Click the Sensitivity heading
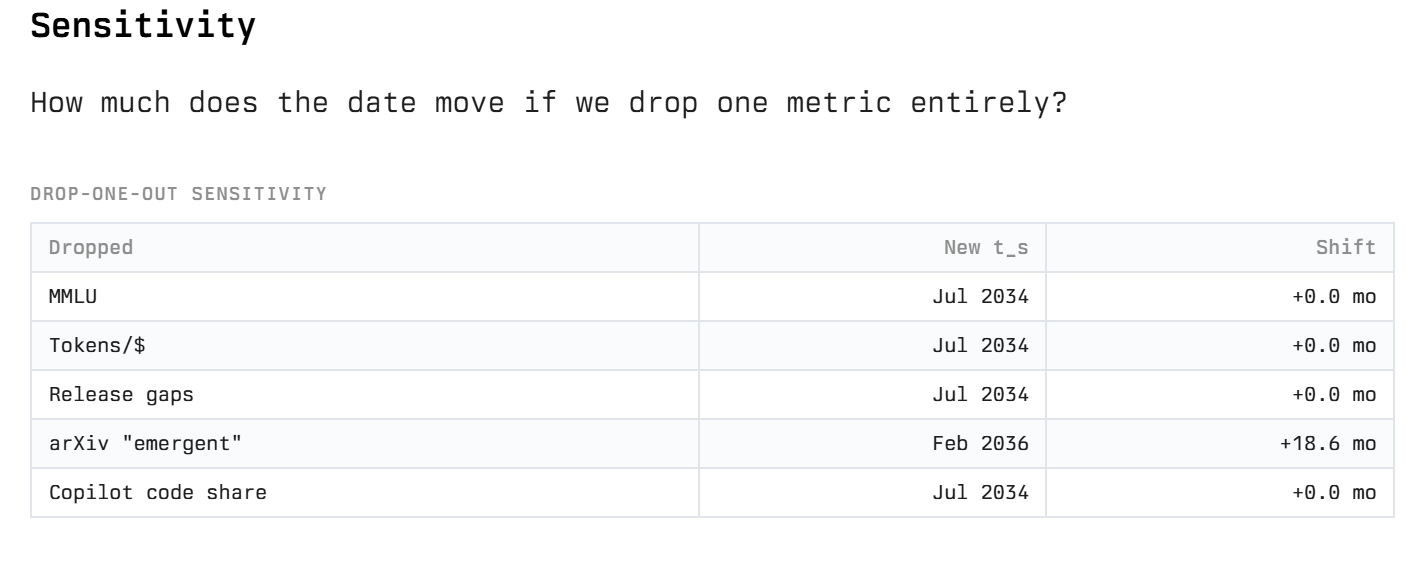The width and height of the screenshot is (1413, 571). 142,25
